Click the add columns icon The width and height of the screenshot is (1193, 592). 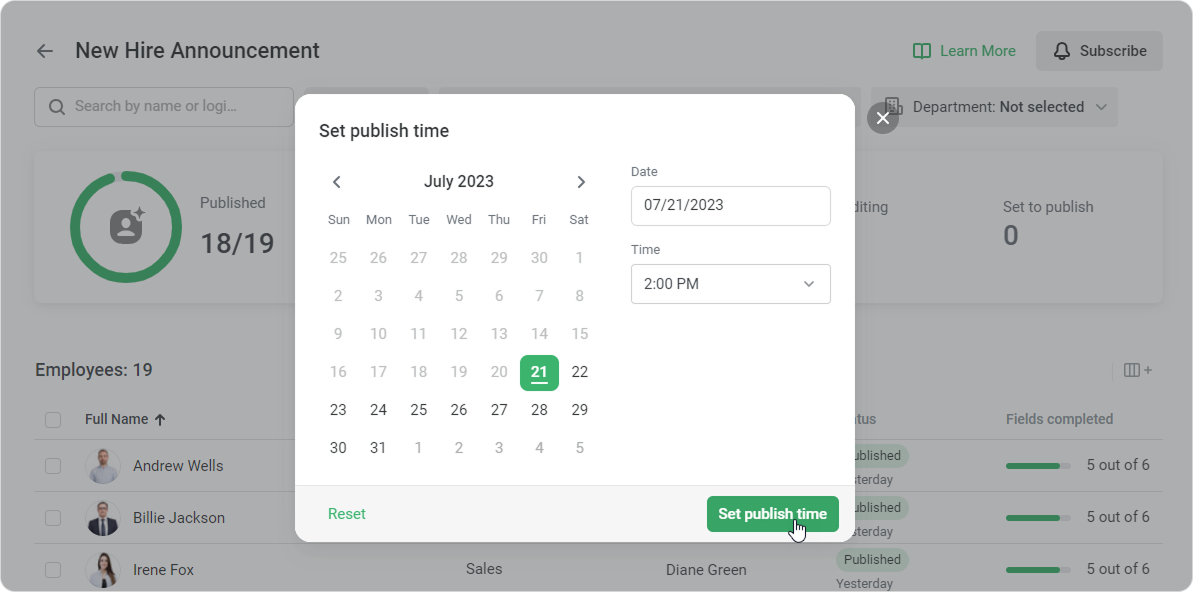pos(1137,371)
